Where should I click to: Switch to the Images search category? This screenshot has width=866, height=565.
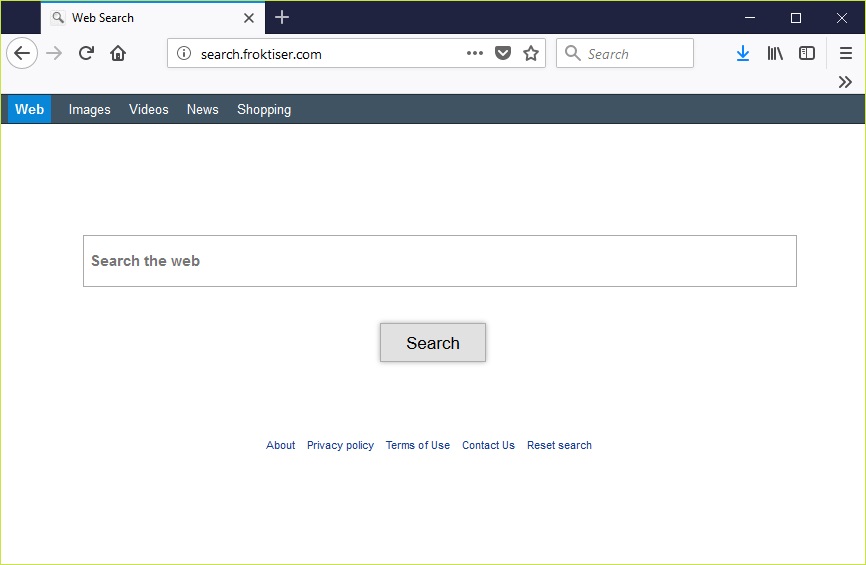point(89,110)
